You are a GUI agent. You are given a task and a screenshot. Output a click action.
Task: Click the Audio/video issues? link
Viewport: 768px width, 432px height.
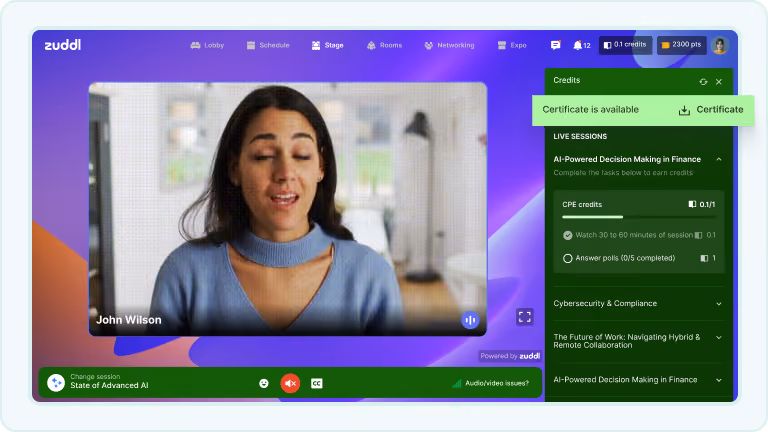(497, 383)
